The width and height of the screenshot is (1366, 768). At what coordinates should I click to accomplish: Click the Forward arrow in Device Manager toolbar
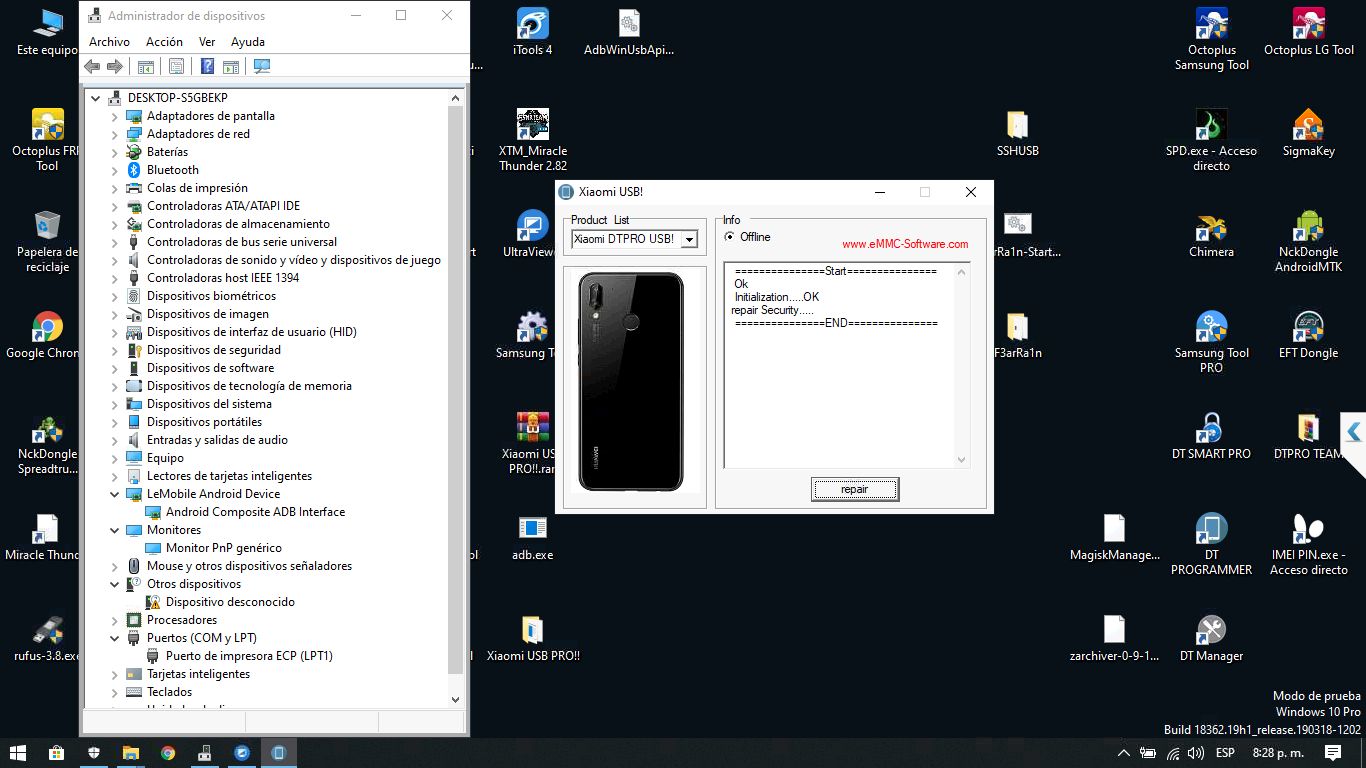point(115,66)
